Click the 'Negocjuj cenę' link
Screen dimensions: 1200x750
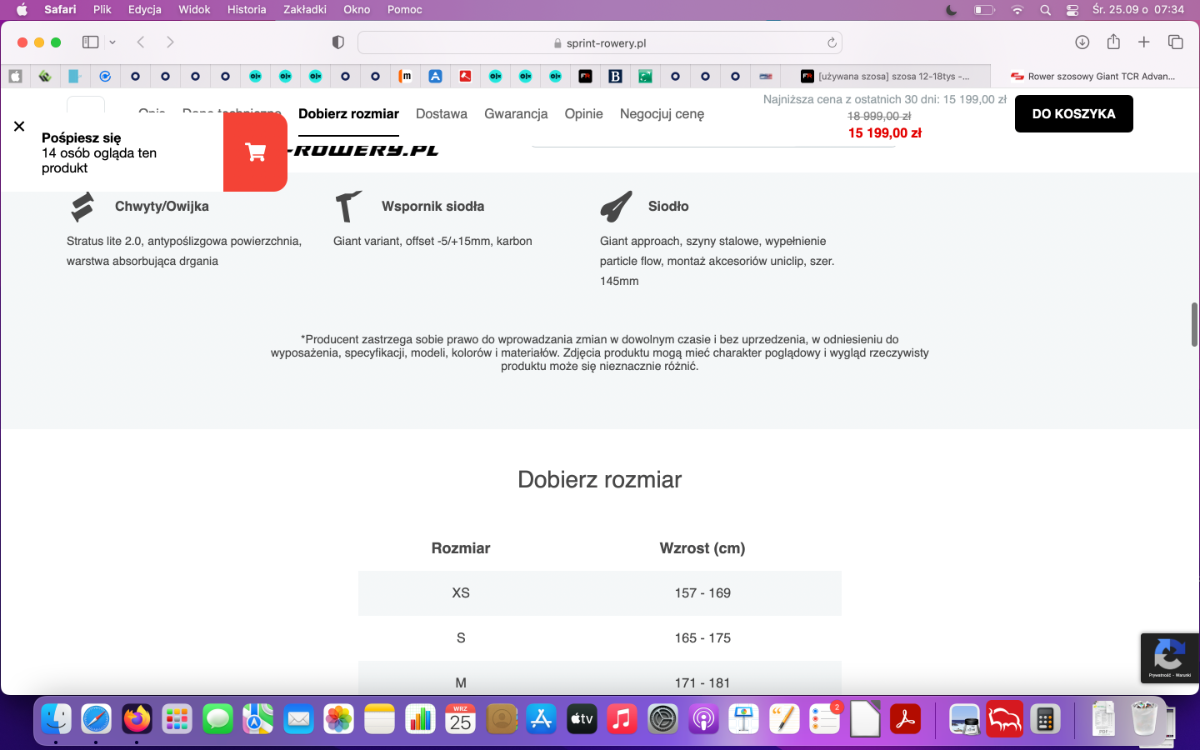662,114
